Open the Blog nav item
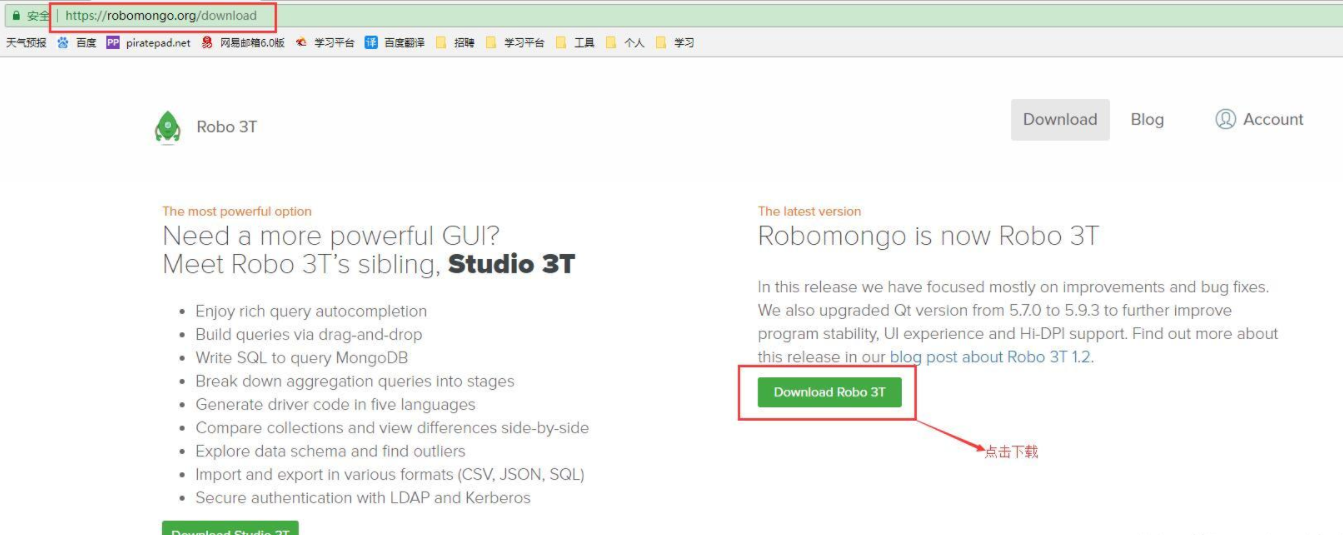Viewport: 1343px width, 535px height. coord(1147,119)
